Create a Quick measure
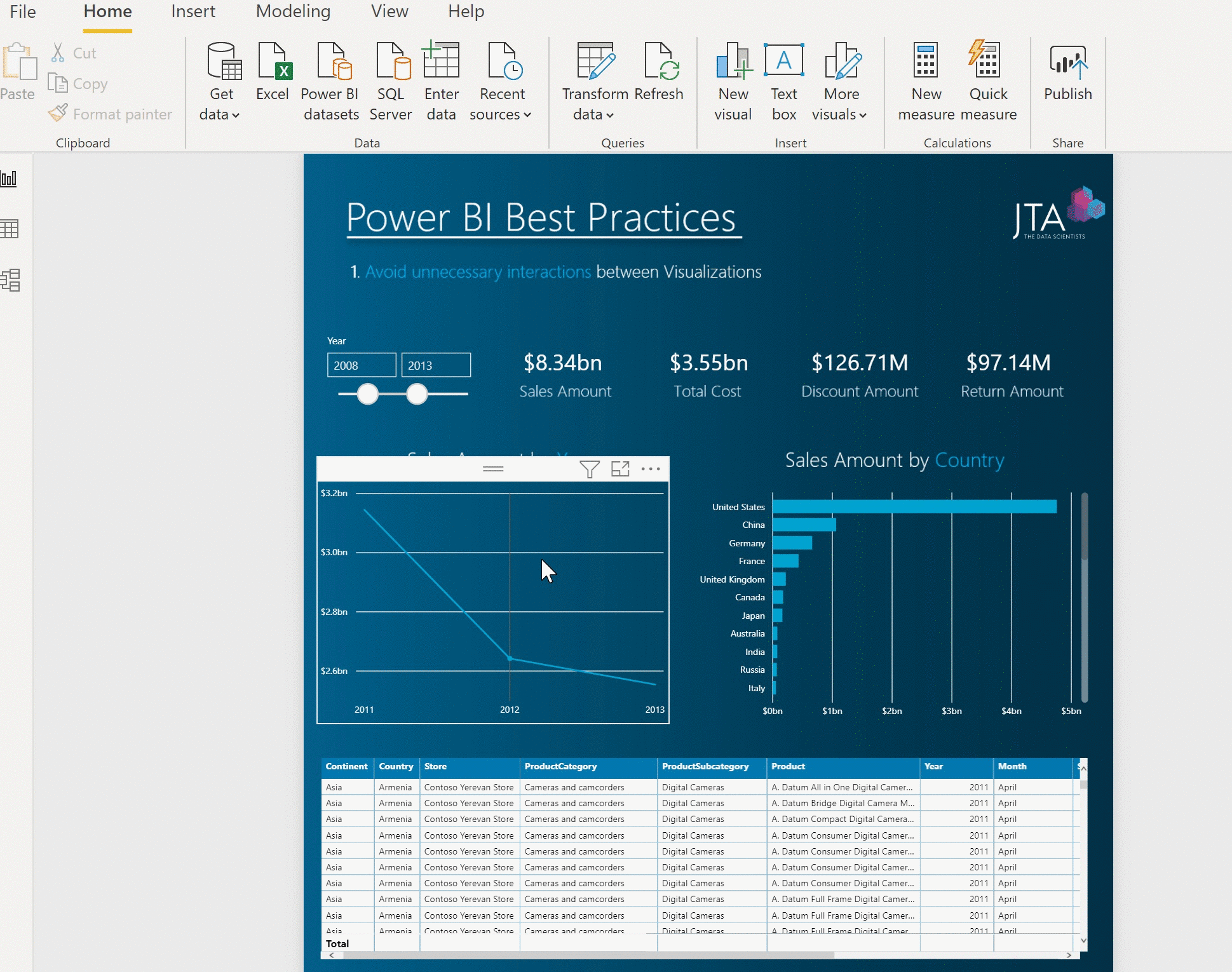The height and width of the screenshot is (972, 1232). 988,81
